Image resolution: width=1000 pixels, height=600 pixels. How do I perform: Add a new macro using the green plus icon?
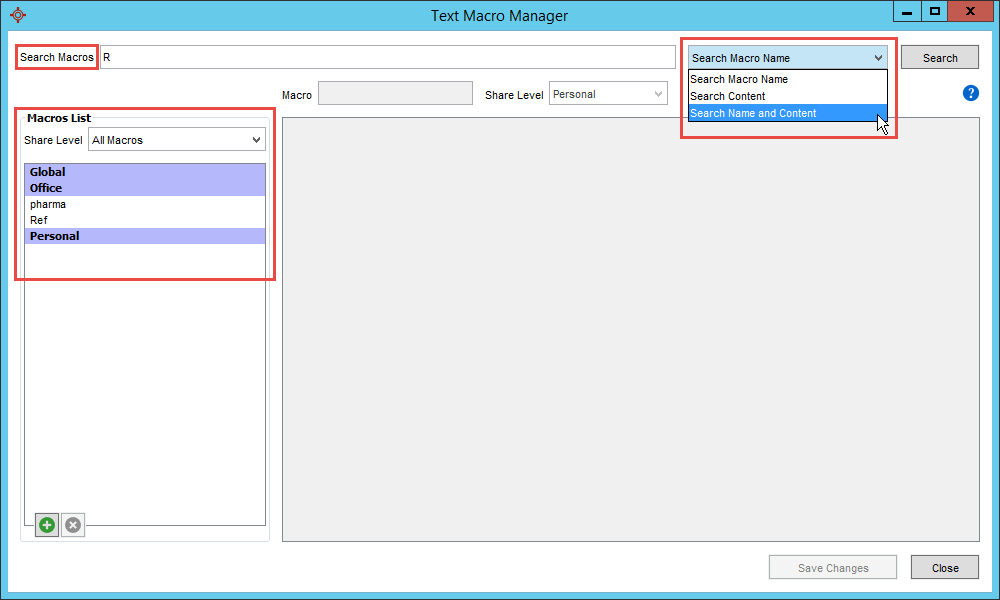click(46, 524)
